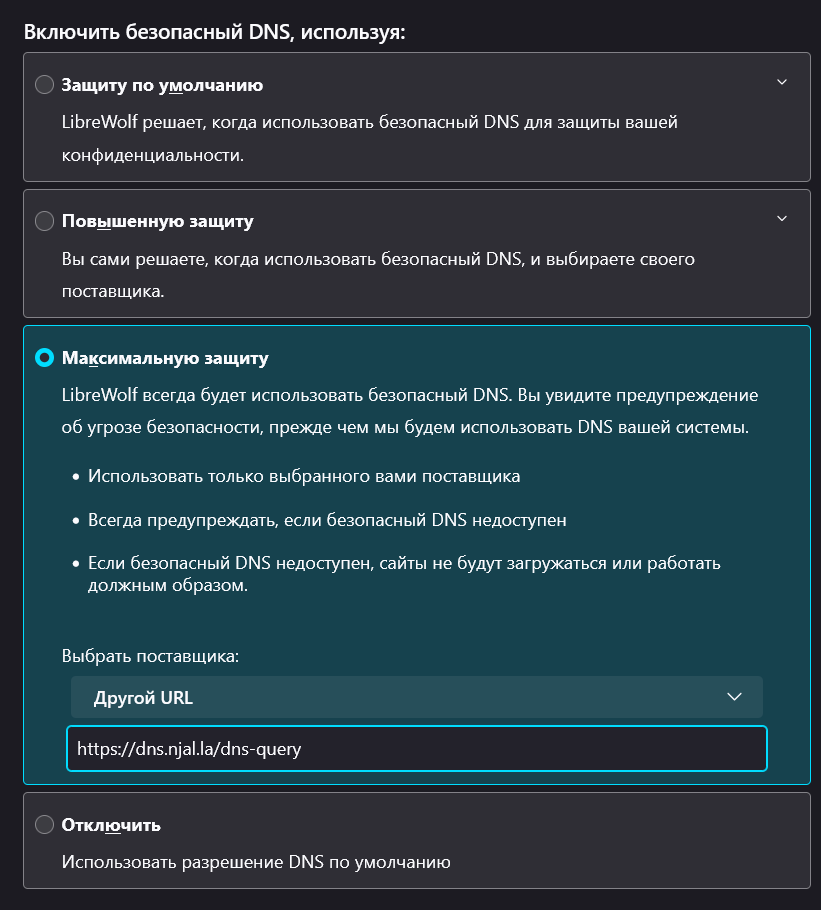Select the "Отключить" radio button
The height and width of the screenshot is (910, 821).
click(44, 825)
